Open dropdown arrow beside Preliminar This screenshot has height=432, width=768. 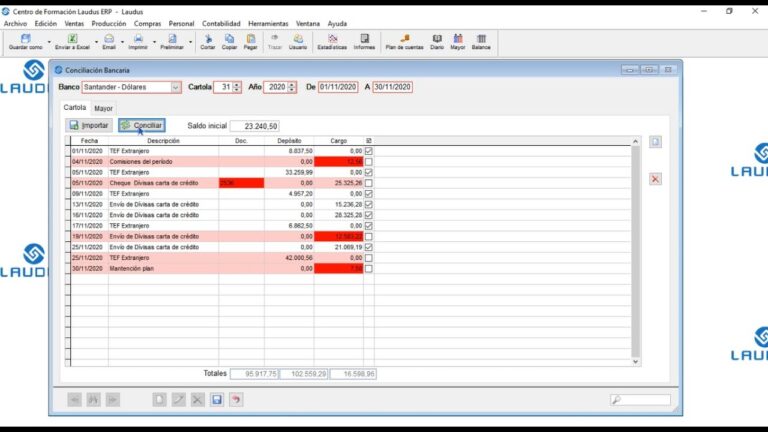[x=191, y=42]
